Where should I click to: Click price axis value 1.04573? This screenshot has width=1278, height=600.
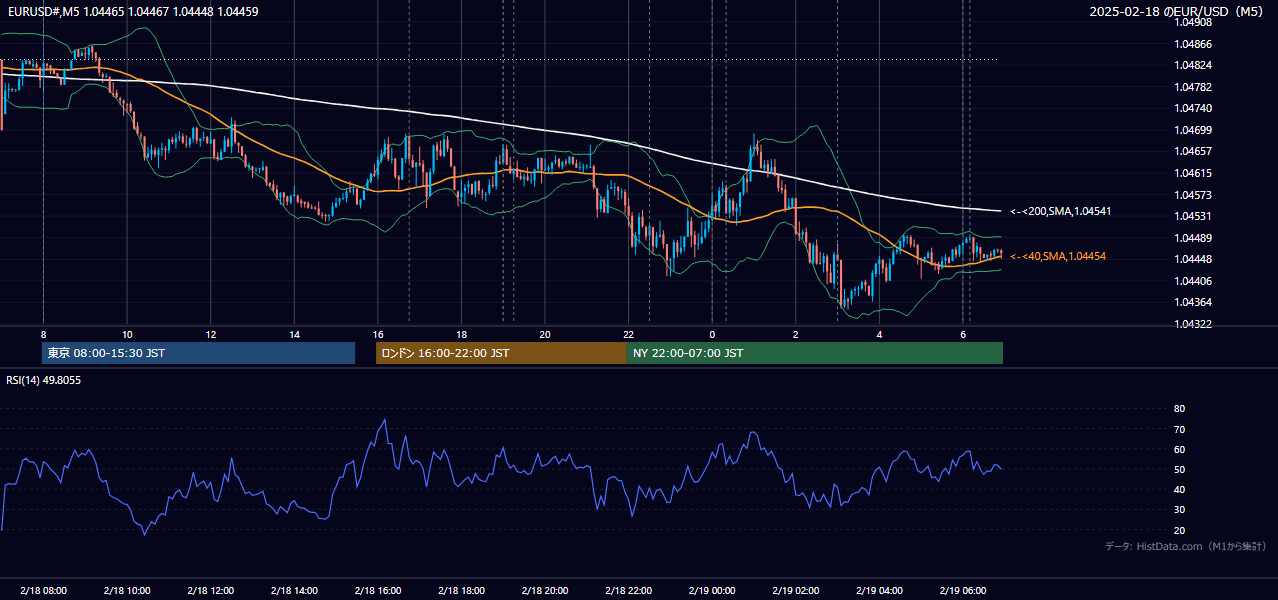[1194, 195]
